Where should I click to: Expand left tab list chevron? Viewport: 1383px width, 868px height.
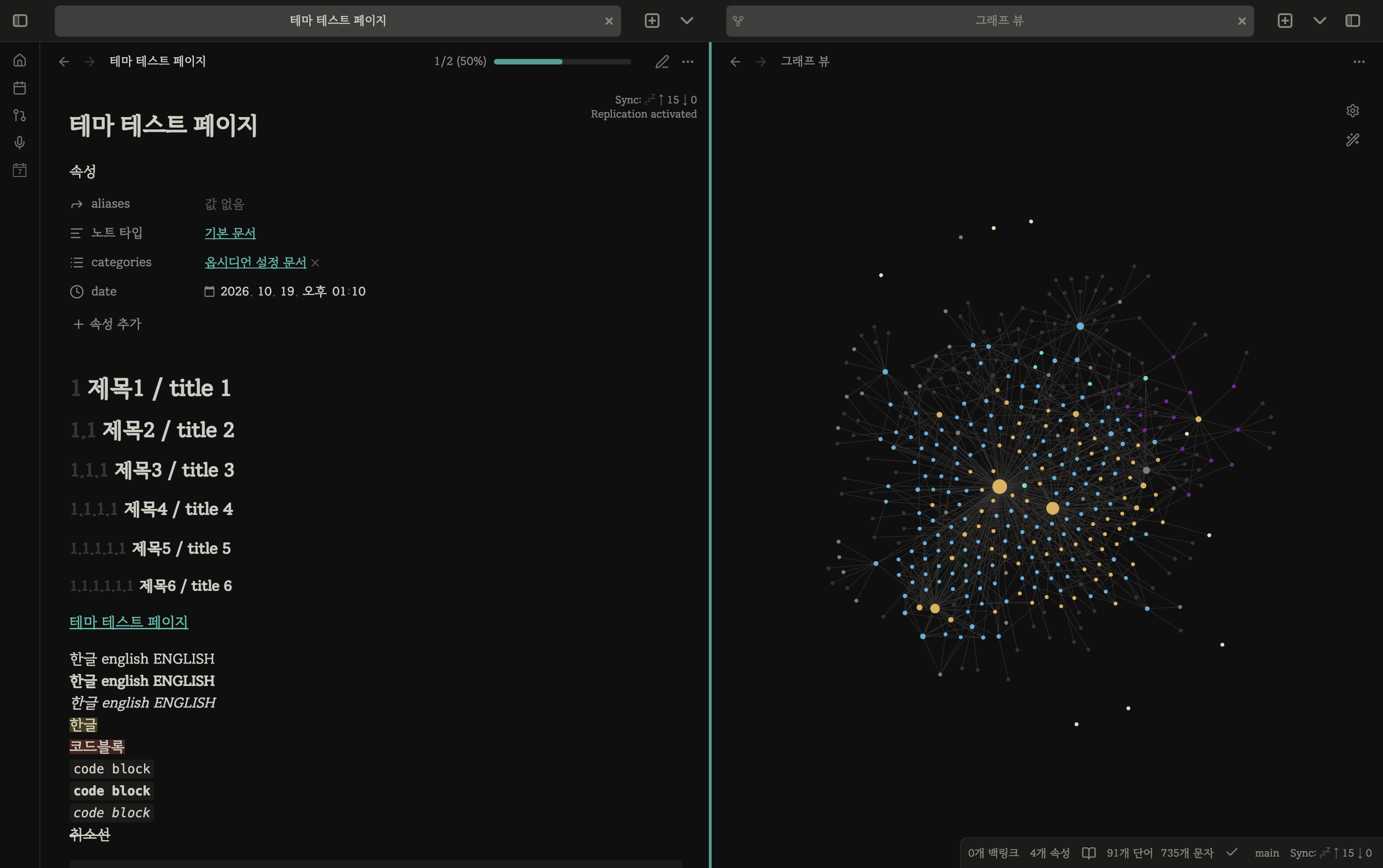click(686, 21)
